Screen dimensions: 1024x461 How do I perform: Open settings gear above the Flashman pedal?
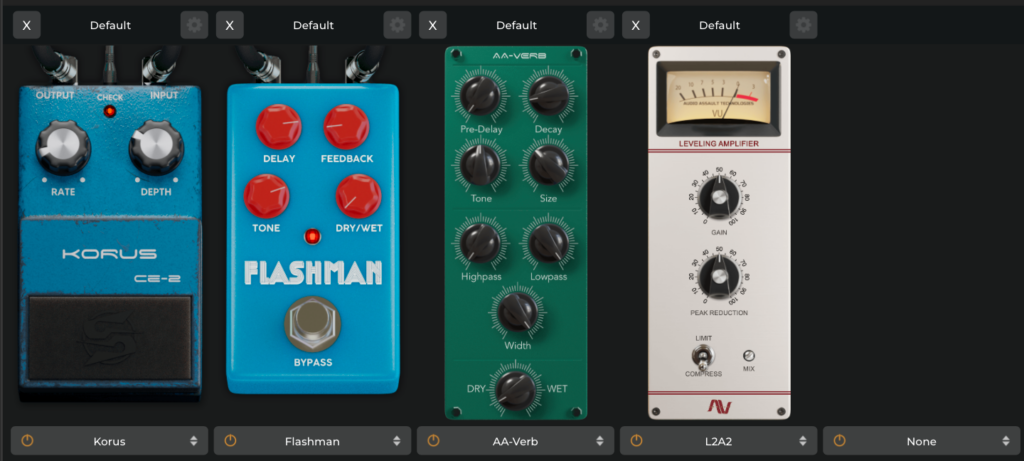[x=398, y=25]
